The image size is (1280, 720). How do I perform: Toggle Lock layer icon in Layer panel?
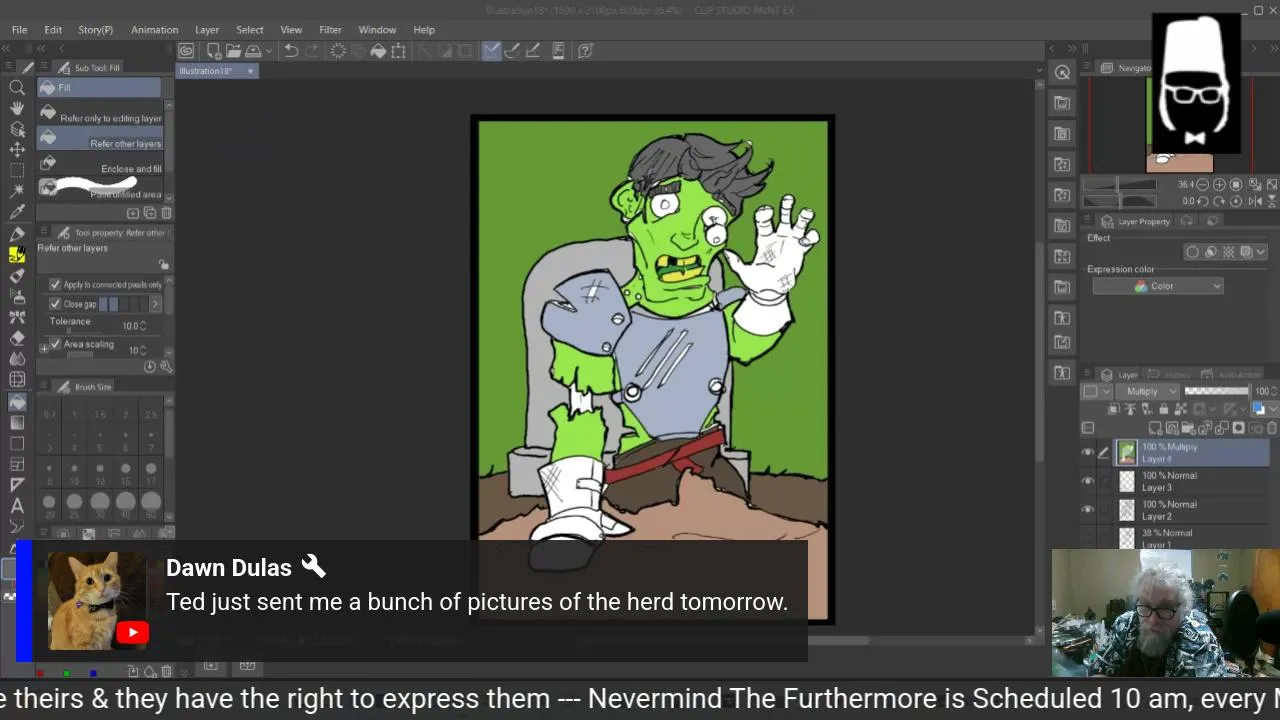point(1164,409)
